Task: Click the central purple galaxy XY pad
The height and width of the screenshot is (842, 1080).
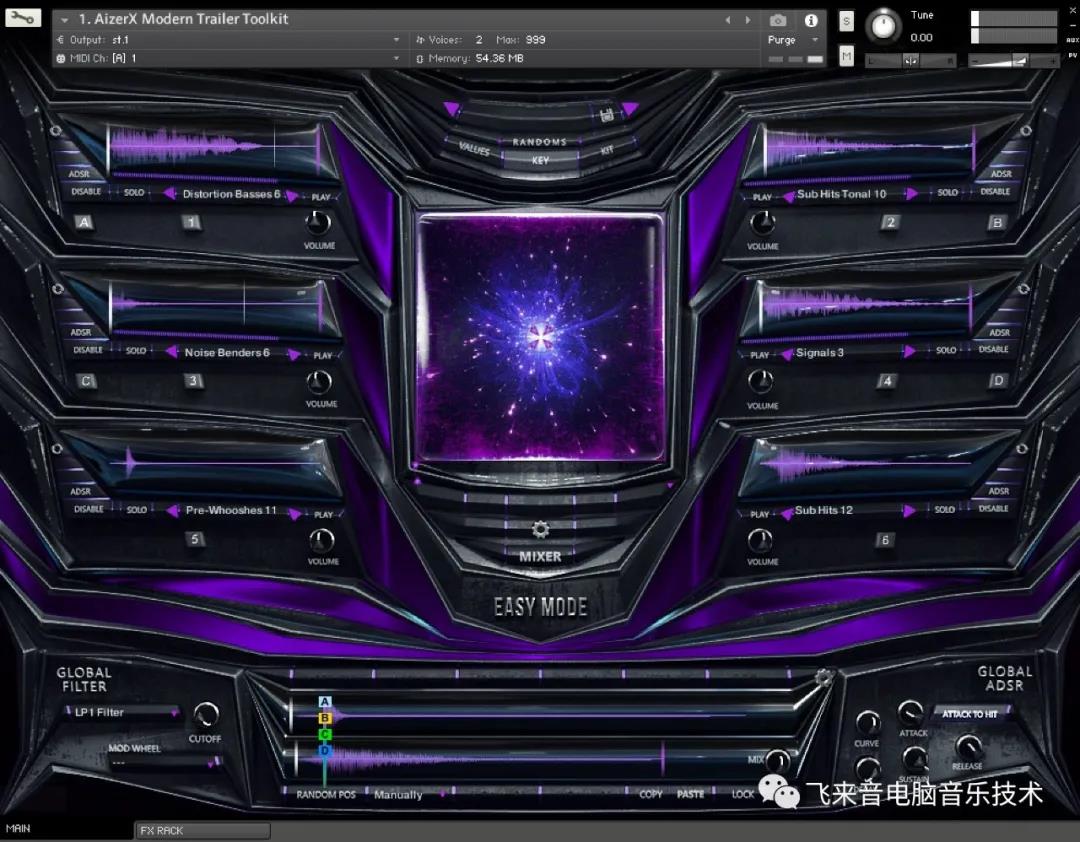Action: point(540,338)
